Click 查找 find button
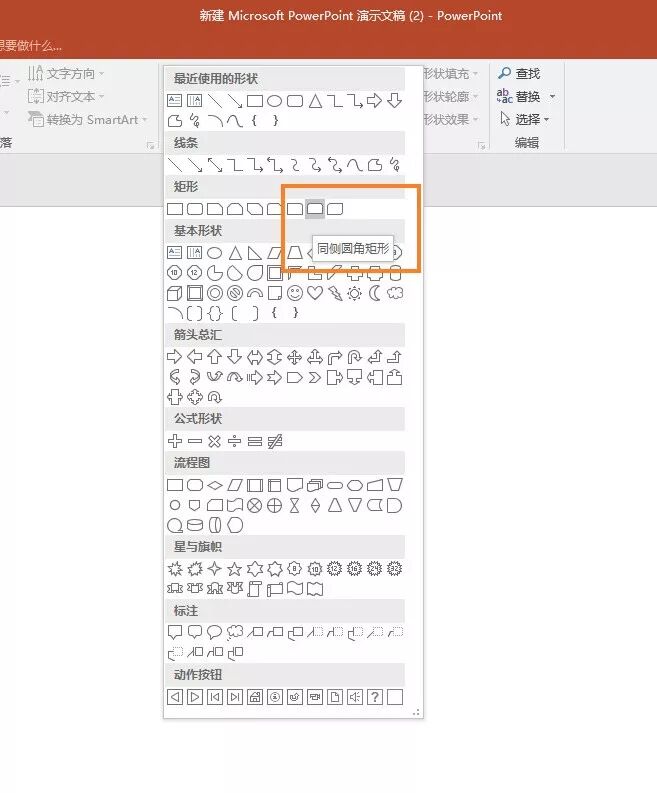This screenshot has height=793, width=657. pos(519,74)
